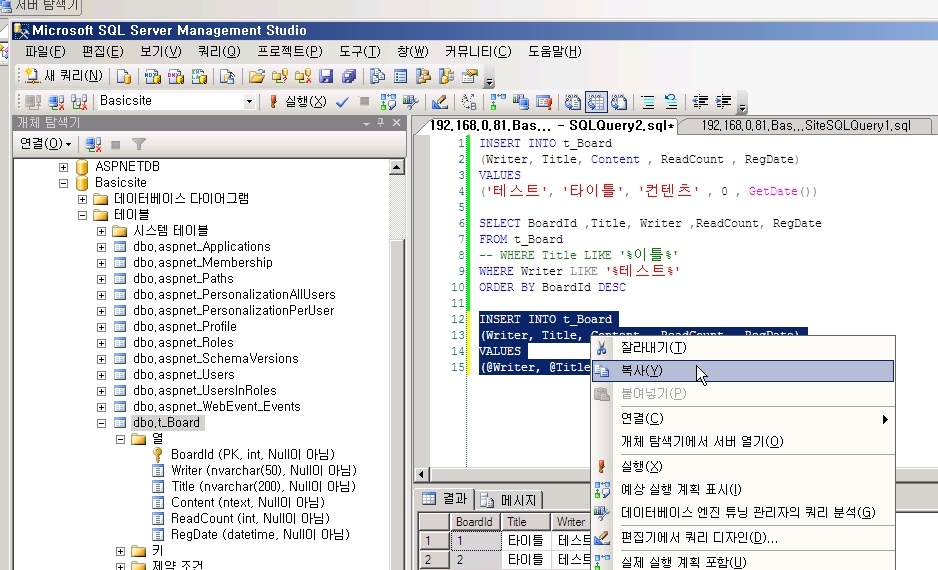Open the Window (창) menu

(412, 51)
